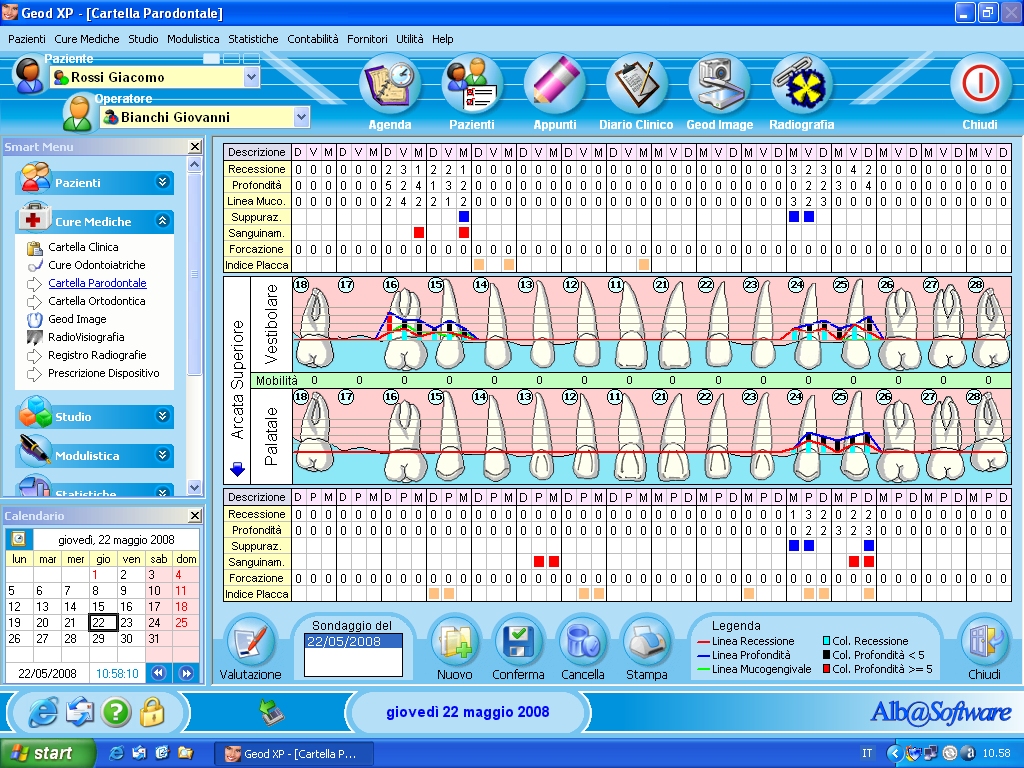Click the Windows start button
Screen dimensions: 1024x768
click(46, 753)
